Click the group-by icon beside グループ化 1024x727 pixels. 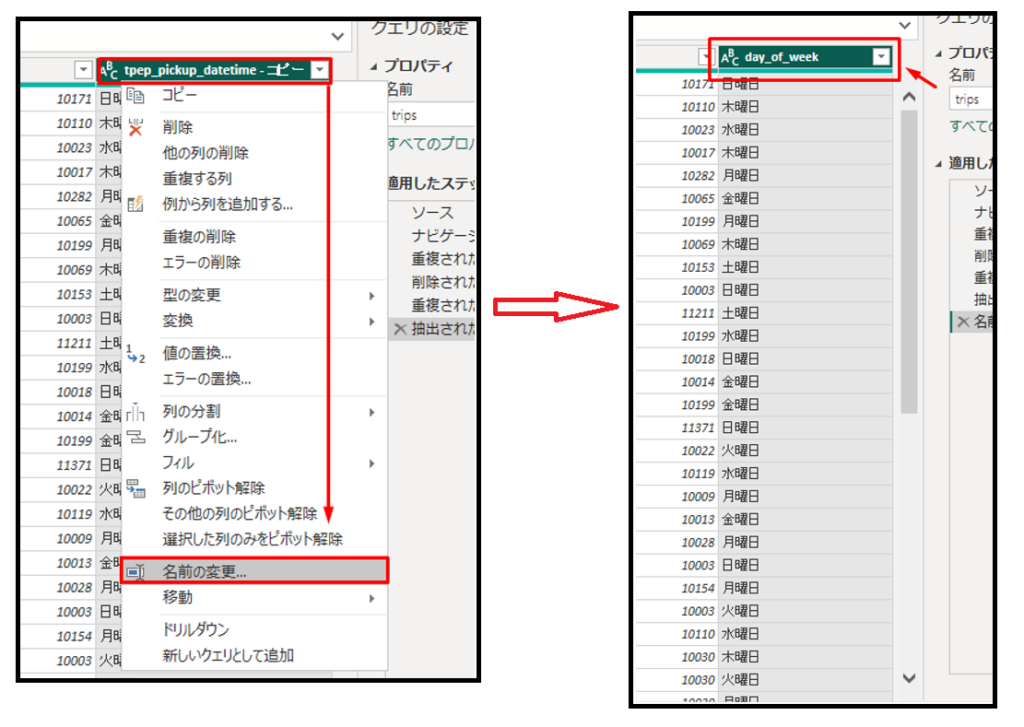coord(136,437)
